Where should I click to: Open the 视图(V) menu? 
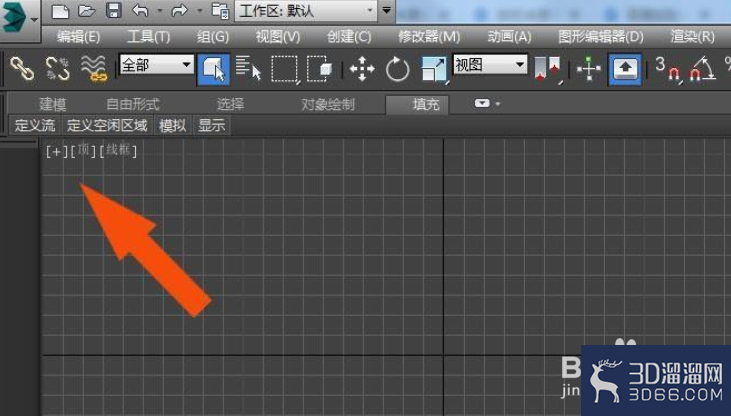tap(278, 37)
